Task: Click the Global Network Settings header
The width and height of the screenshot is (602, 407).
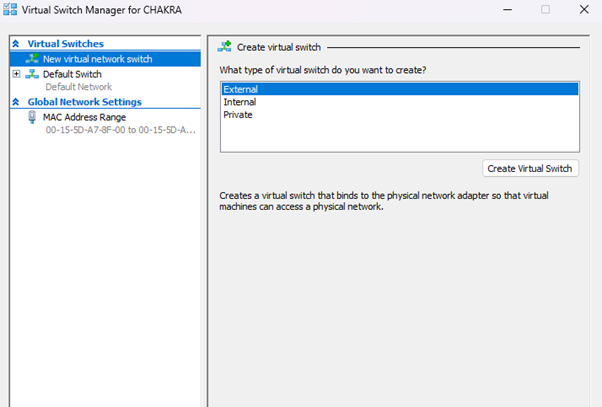Action: [85, 102]
